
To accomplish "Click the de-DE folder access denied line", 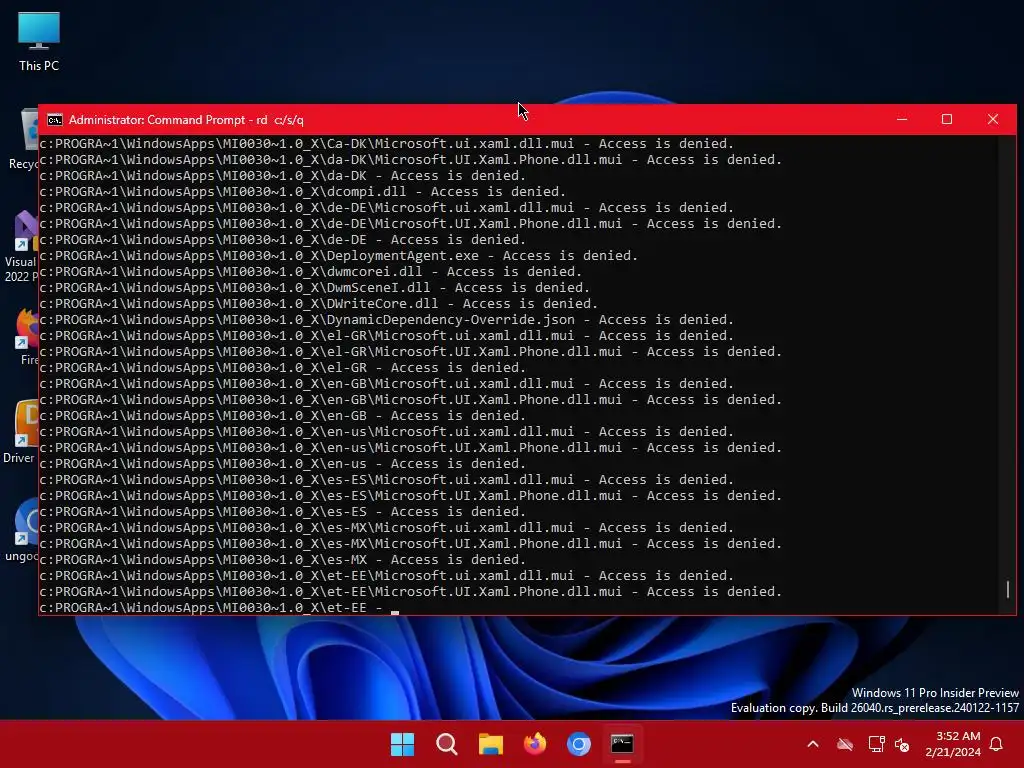I will point(283,240).
